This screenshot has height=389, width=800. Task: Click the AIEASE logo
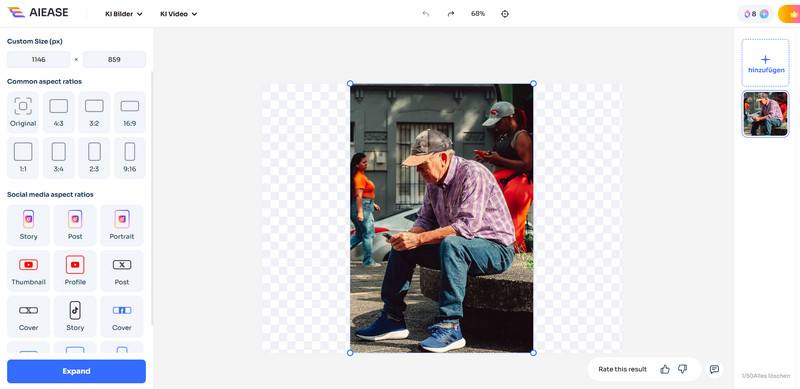click(37, 13)
